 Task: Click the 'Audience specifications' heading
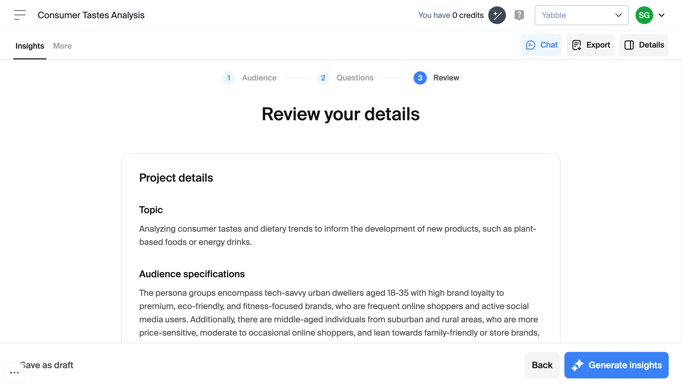[x=192, y=274]
